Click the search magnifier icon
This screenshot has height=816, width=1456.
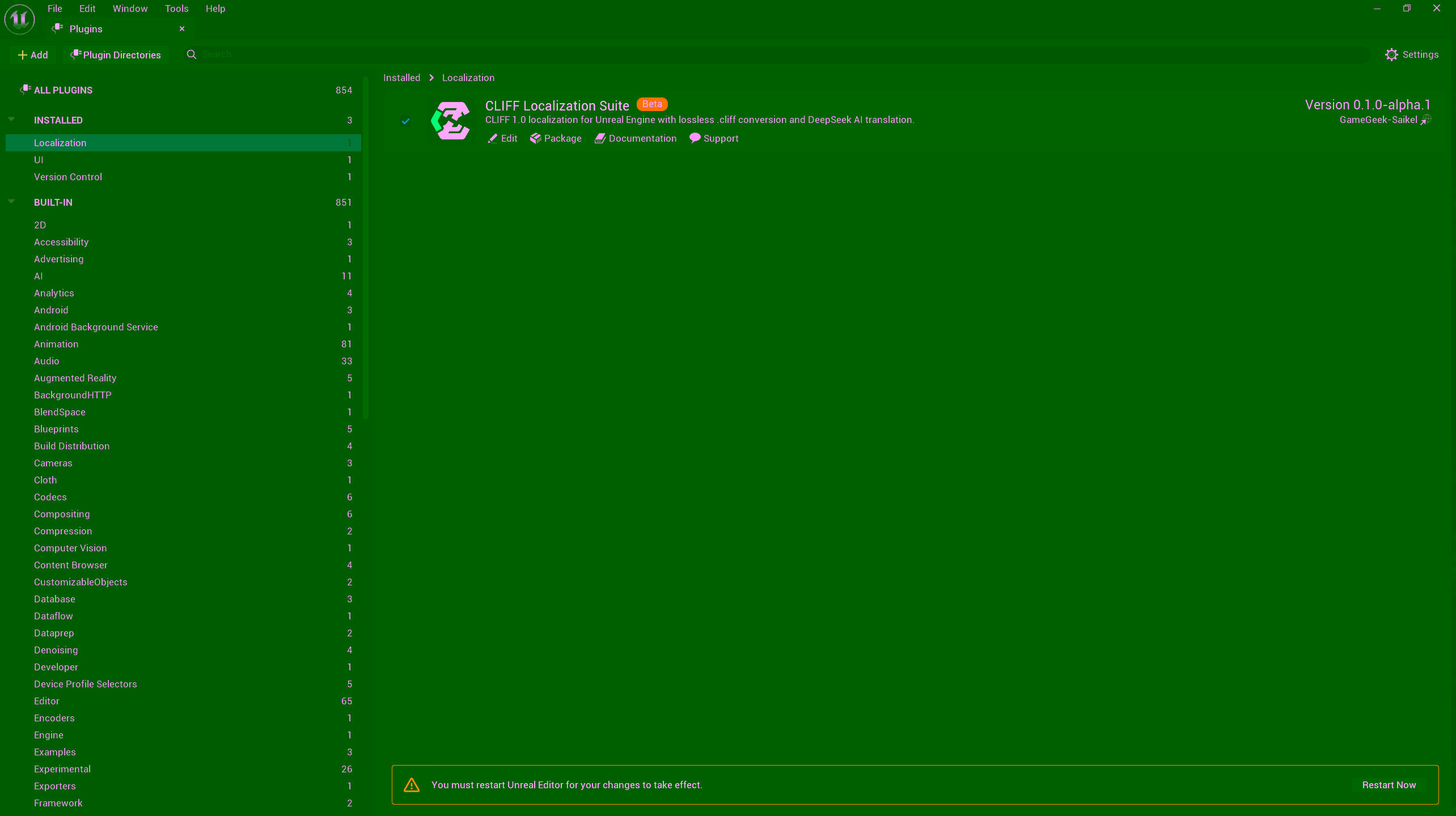click(192, 54)
